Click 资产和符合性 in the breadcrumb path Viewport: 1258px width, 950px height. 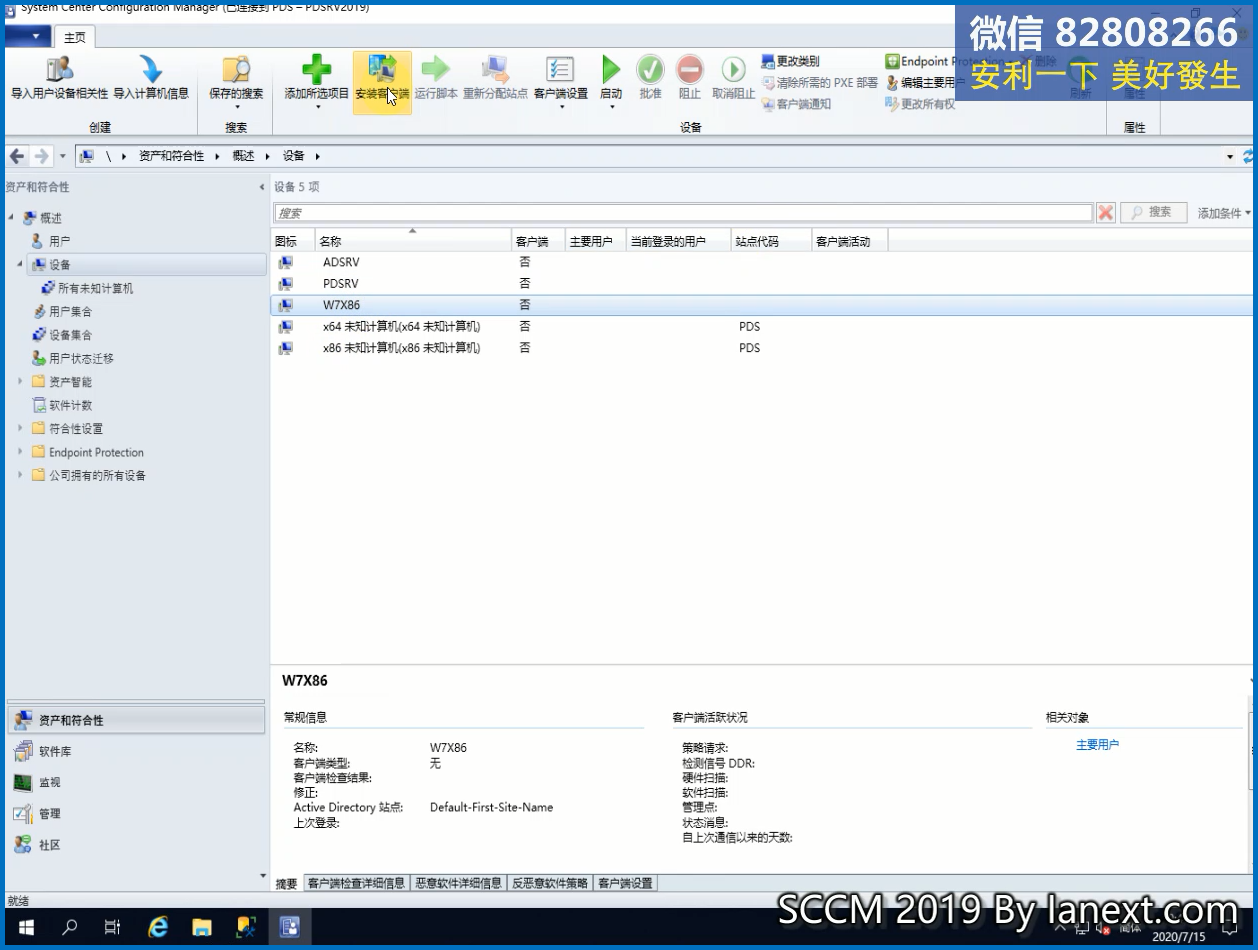coord(171,156)
